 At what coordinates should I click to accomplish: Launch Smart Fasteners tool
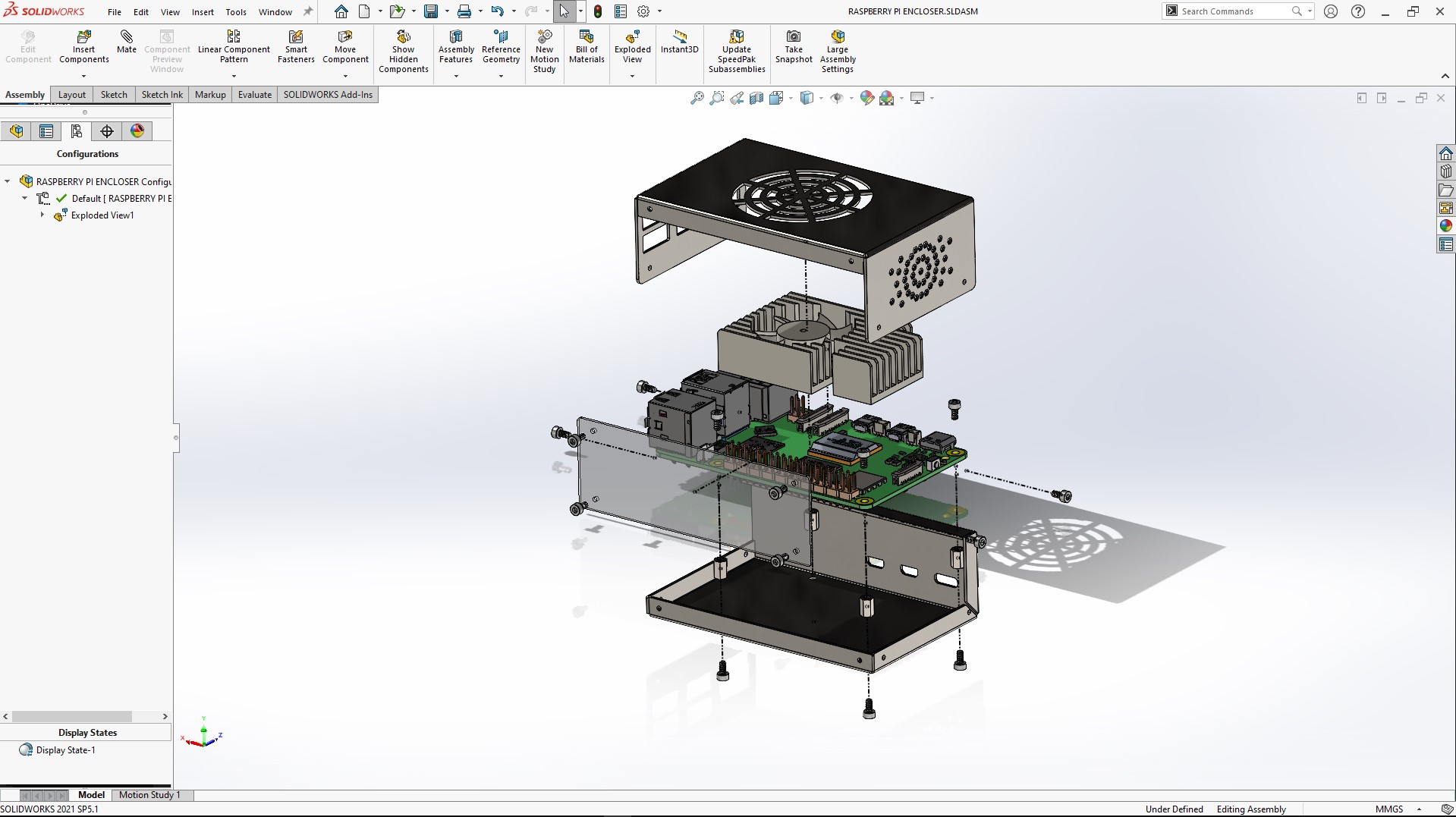(x=296, y=47)
